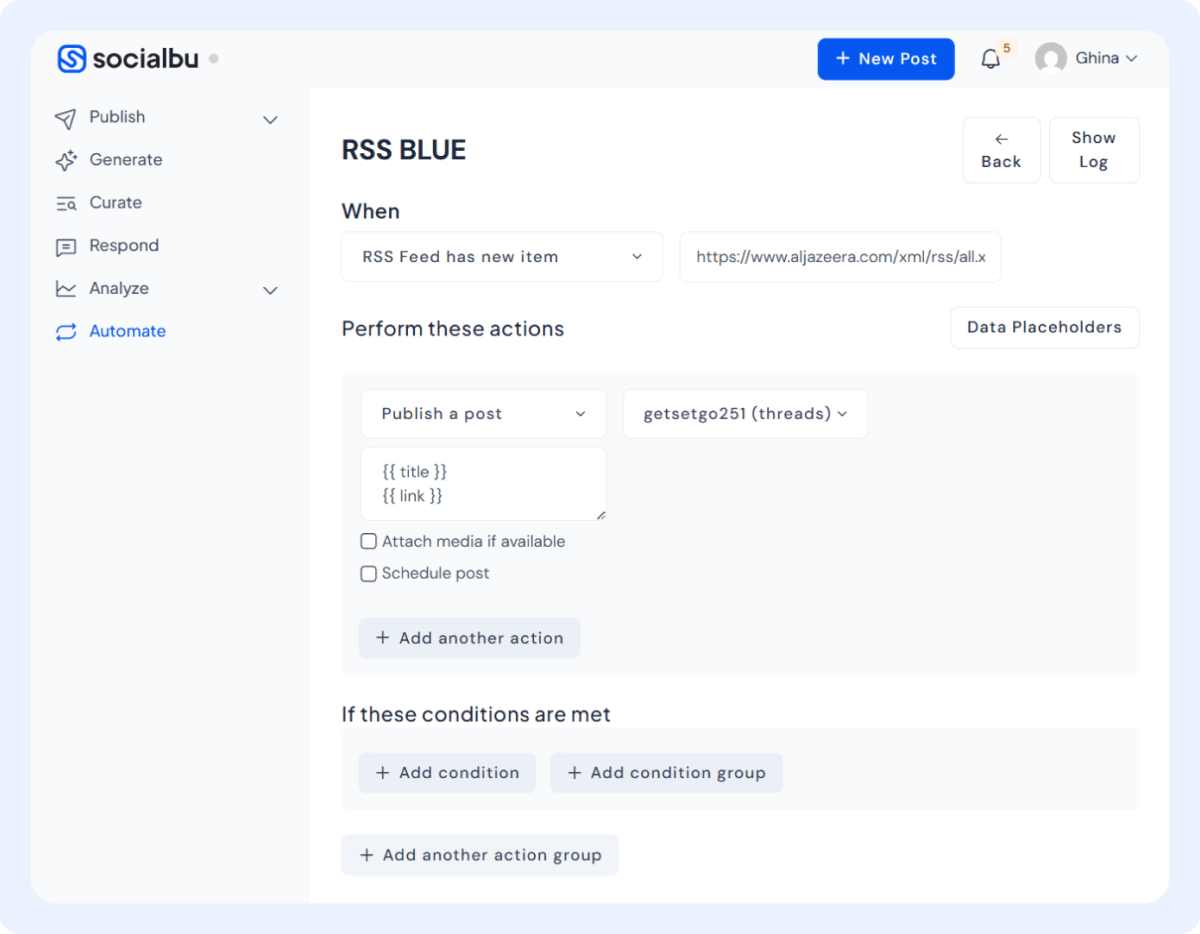The image size is (1200, 934).
Task: Open the Show Log view
Action: 1093,149
